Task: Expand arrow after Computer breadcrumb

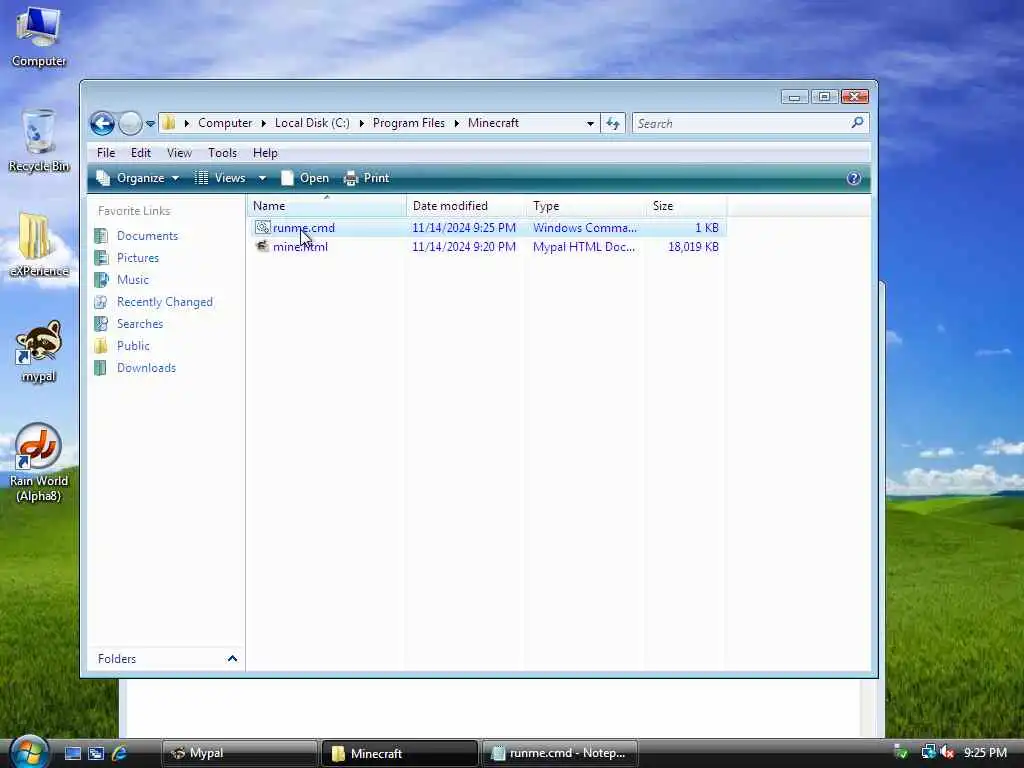Action: pos(263,123)
